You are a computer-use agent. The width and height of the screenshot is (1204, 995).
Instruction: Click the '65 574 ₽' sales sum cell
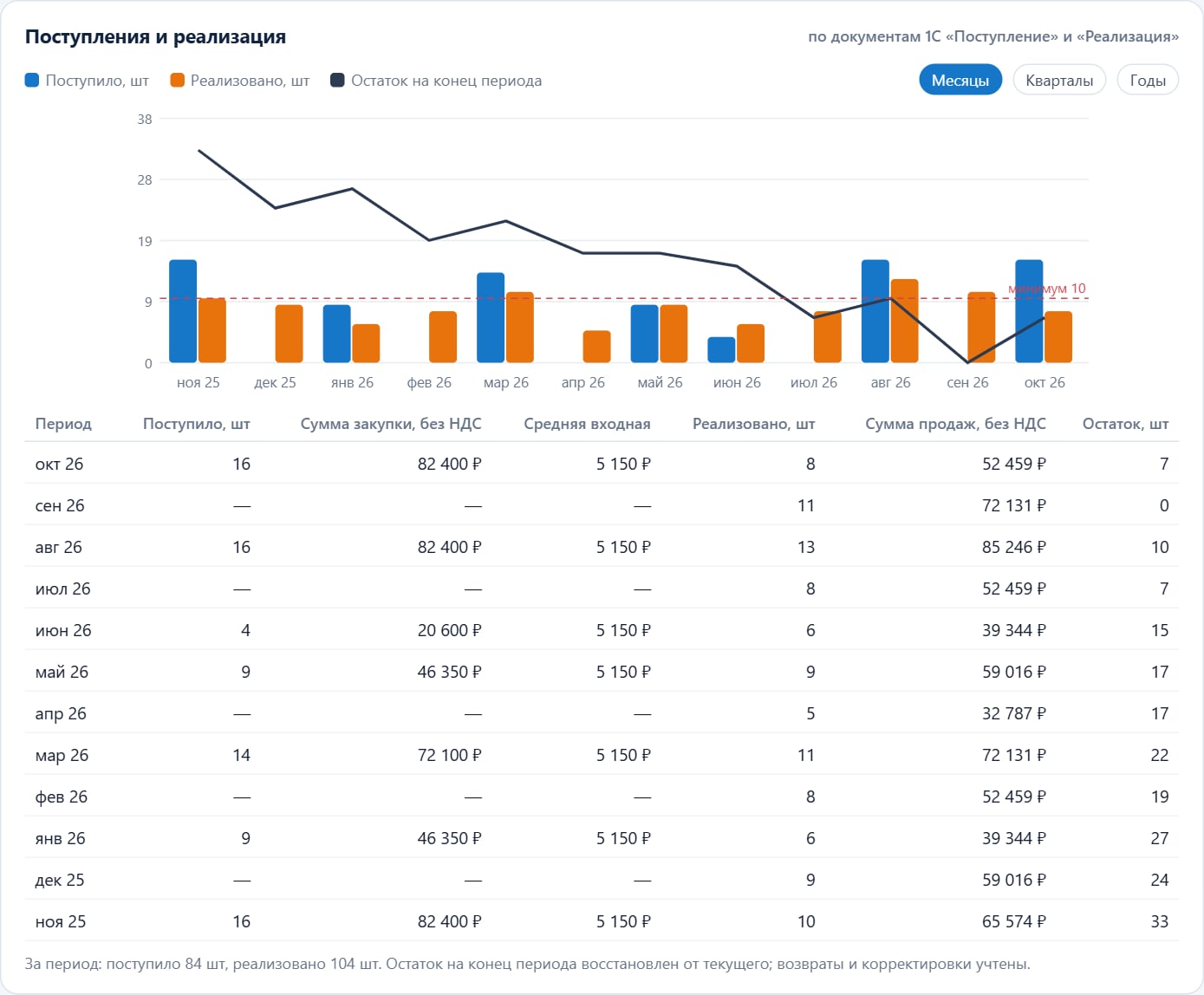[x=1014, y=921]
